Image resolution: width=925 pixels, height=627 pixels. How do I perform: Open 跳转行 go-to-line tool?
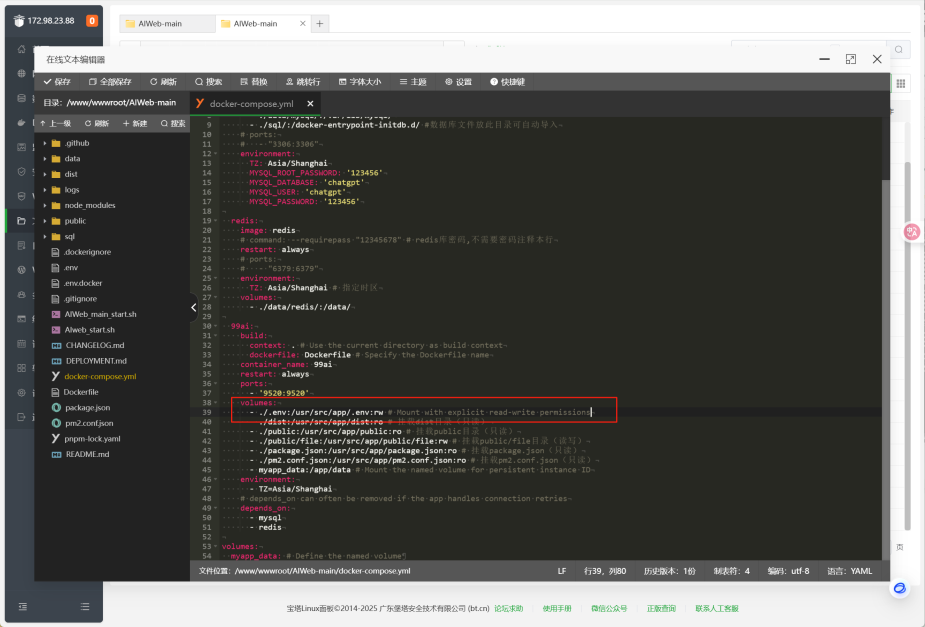(x=303, y=82)
